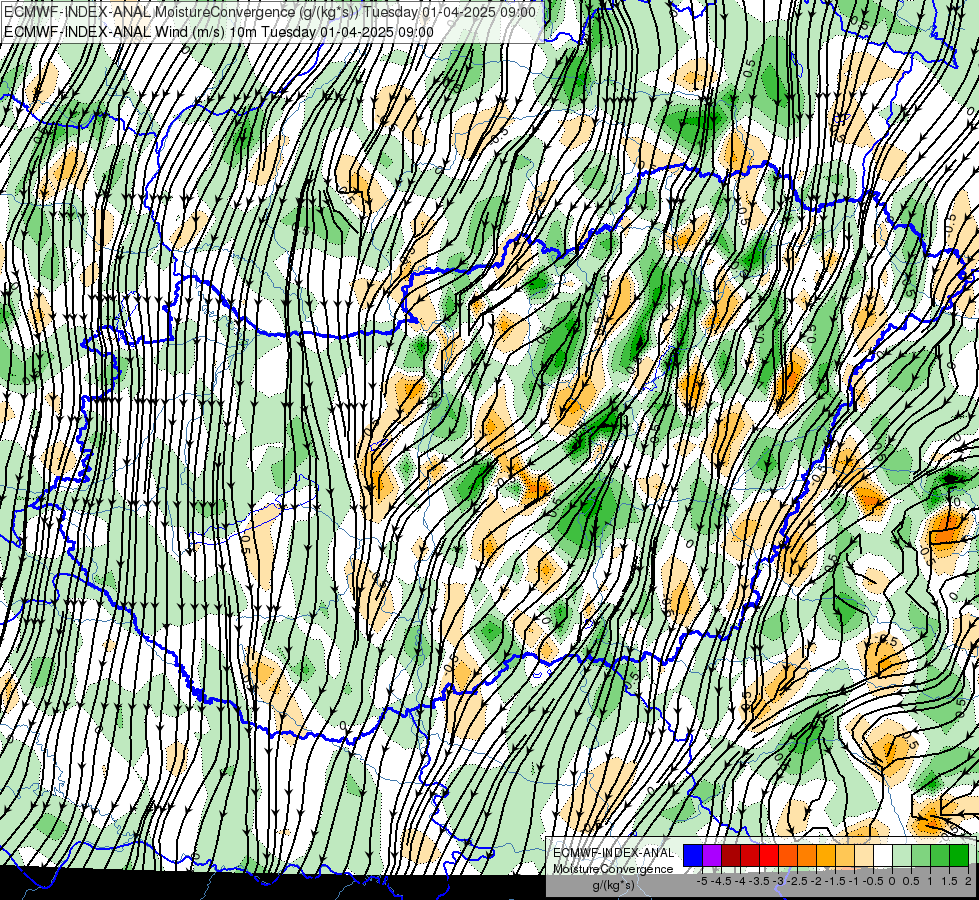Click the '-4.5' tick label on legend
The image size is (979, 900).
tap(721, 881)
